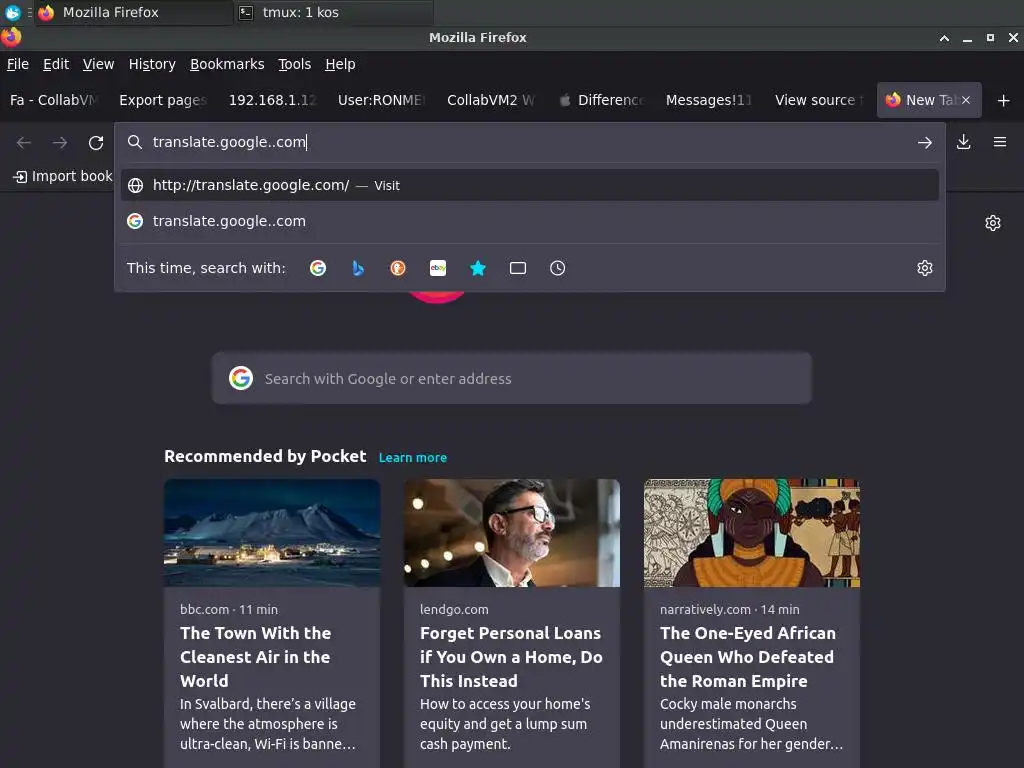Search this time with Bing
Image resolution: width=1024 pixels, height=768 pixels.
coord(358,268)
